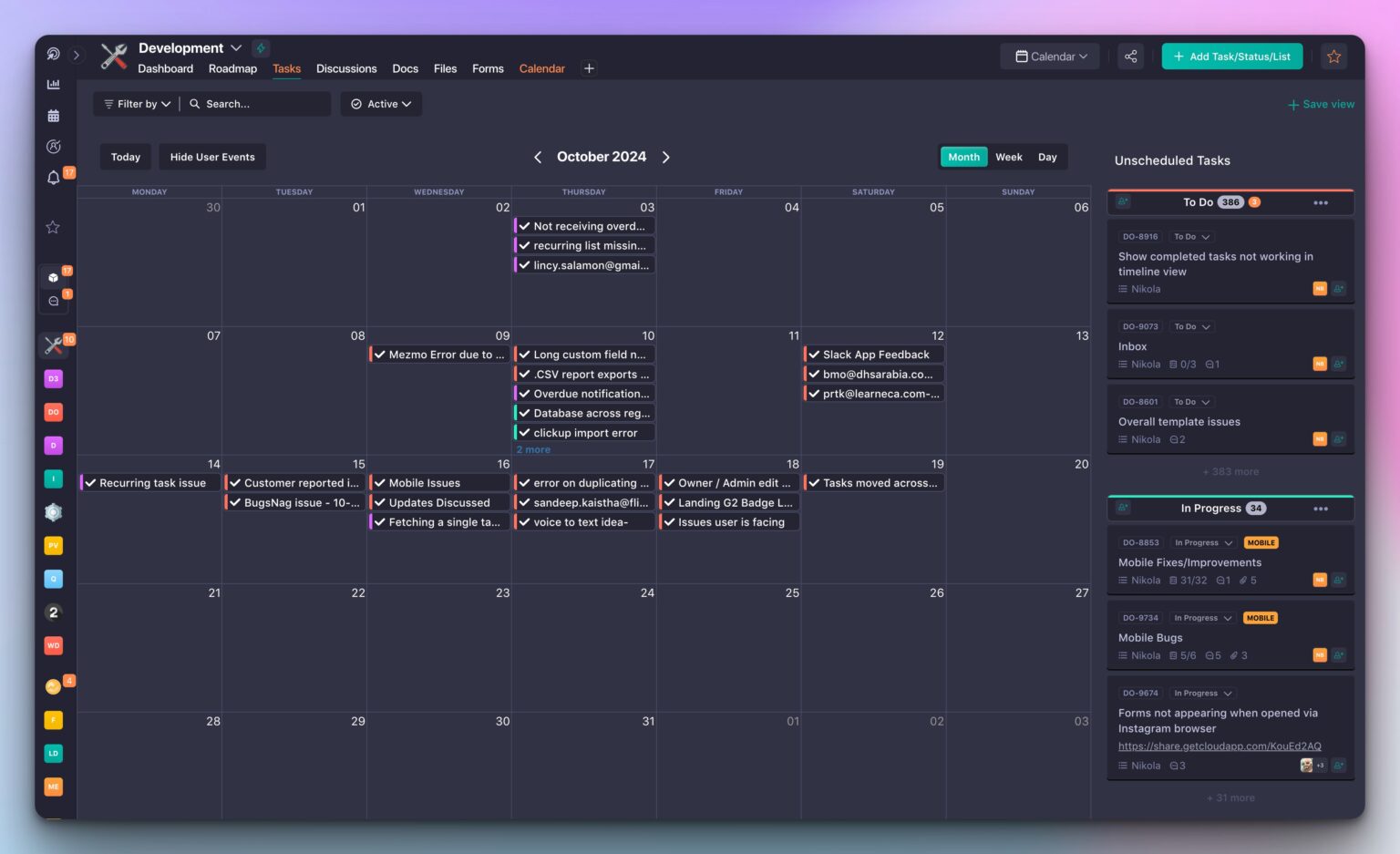Open the chat bubble sidebar icon
Image resolution: width=1400 pixels, height=854 pixels.
(53, 301)
